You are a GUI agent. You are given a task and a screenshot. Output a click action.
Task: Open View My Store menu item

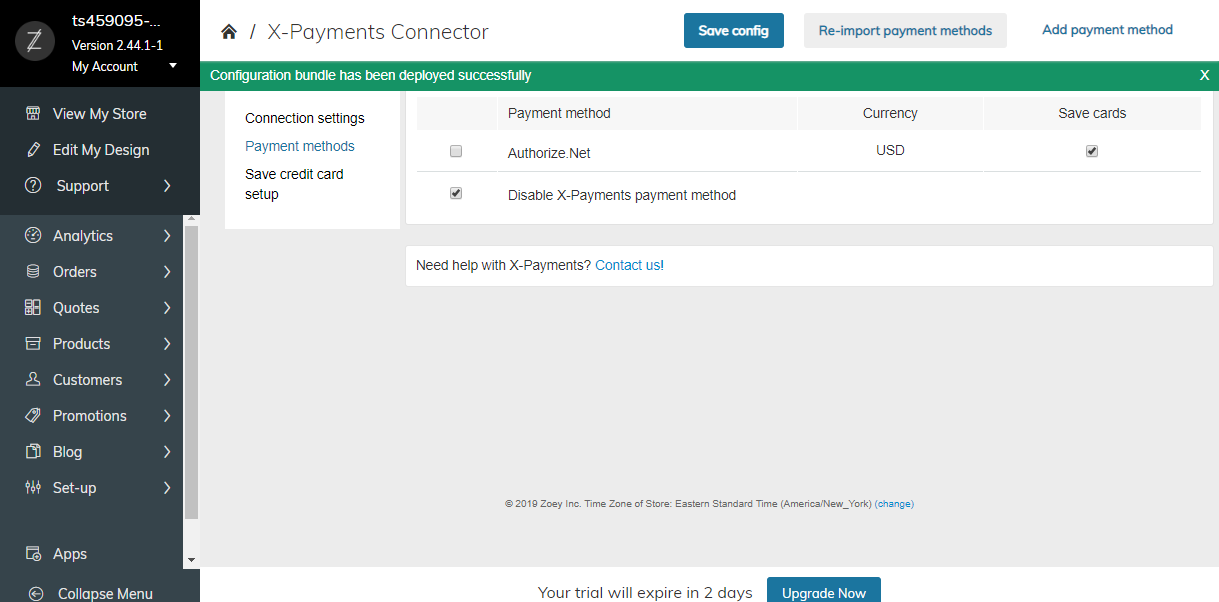tap(100, 114)
